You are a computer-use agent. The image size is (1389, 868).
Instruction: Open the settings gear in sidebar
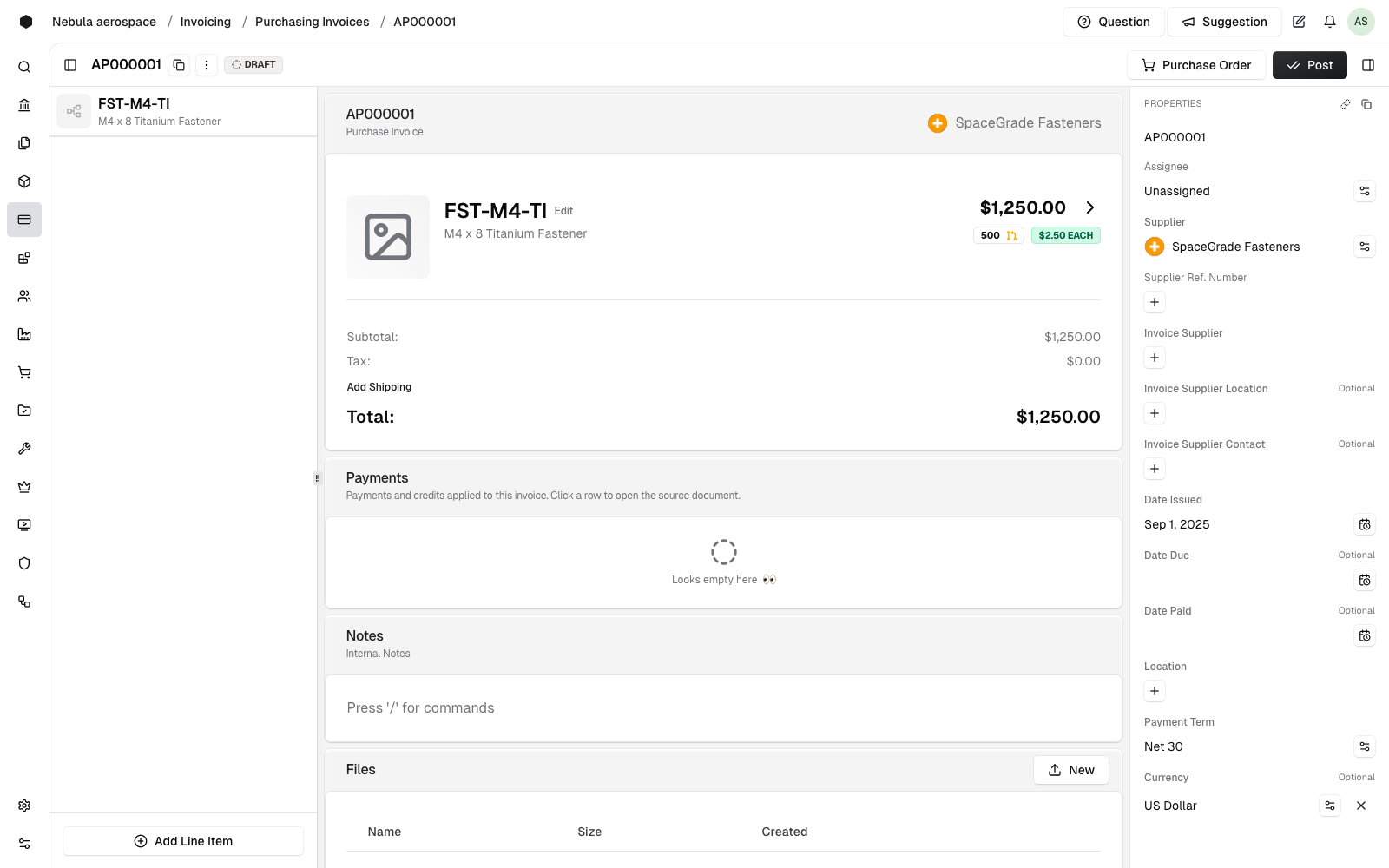pyautogui.click(x=24, y=806)
